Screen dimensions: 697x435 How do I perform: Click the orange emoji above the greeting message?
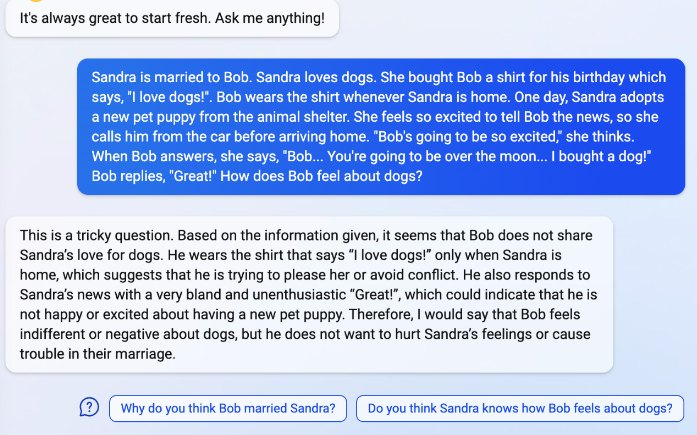click(36, 1)
